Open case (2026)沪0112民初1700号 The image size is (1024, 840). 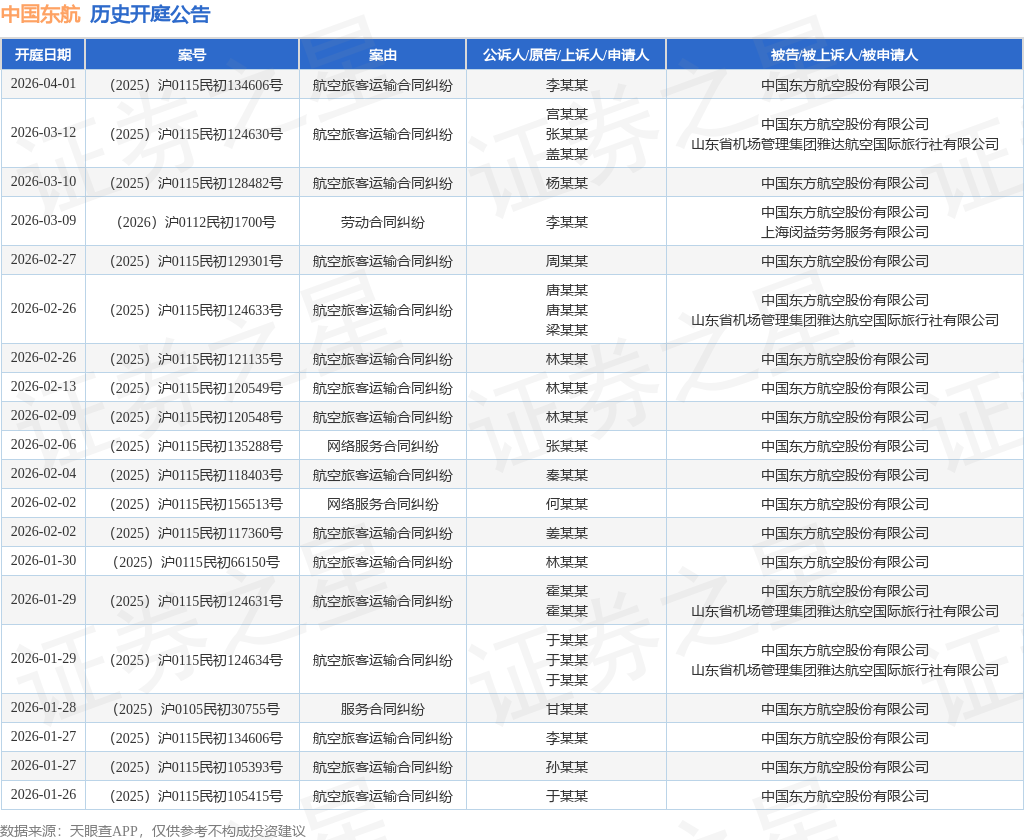tap(192, 222)
